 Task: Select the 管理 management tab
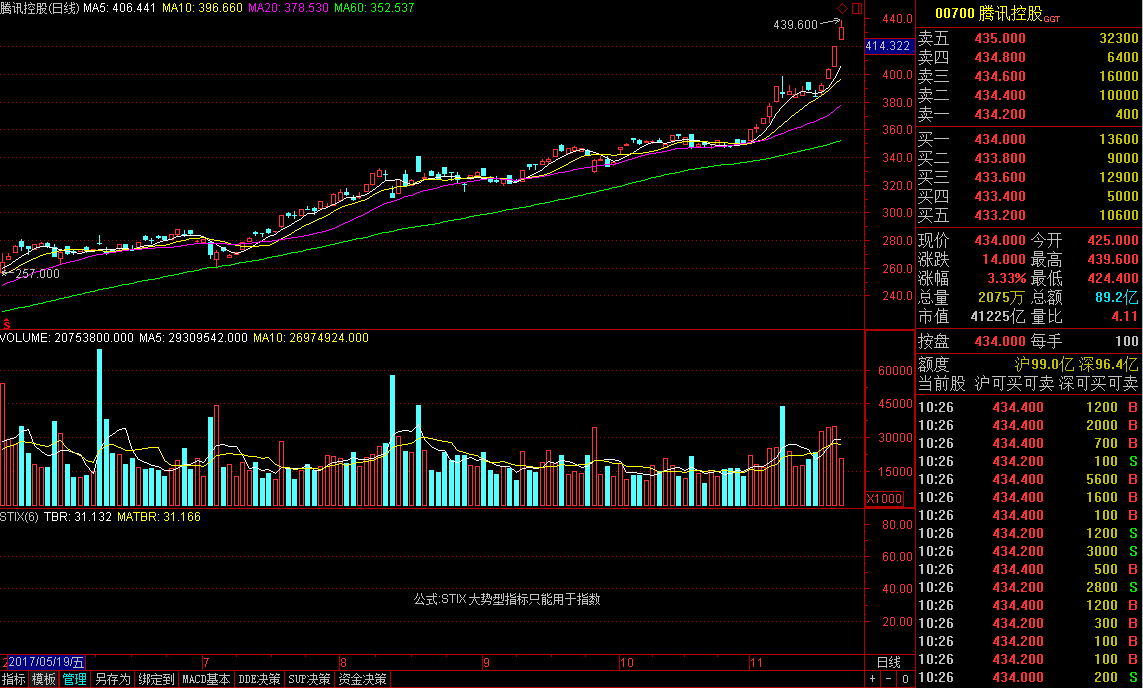click(74, 679)
